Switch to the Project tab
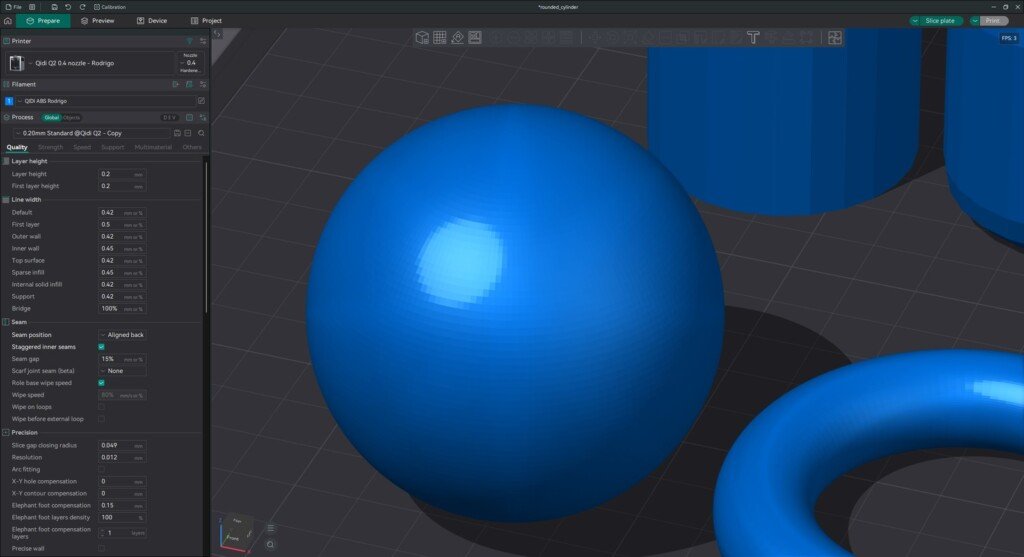The height and width of the screenshot is (557, 1024). 206,21
